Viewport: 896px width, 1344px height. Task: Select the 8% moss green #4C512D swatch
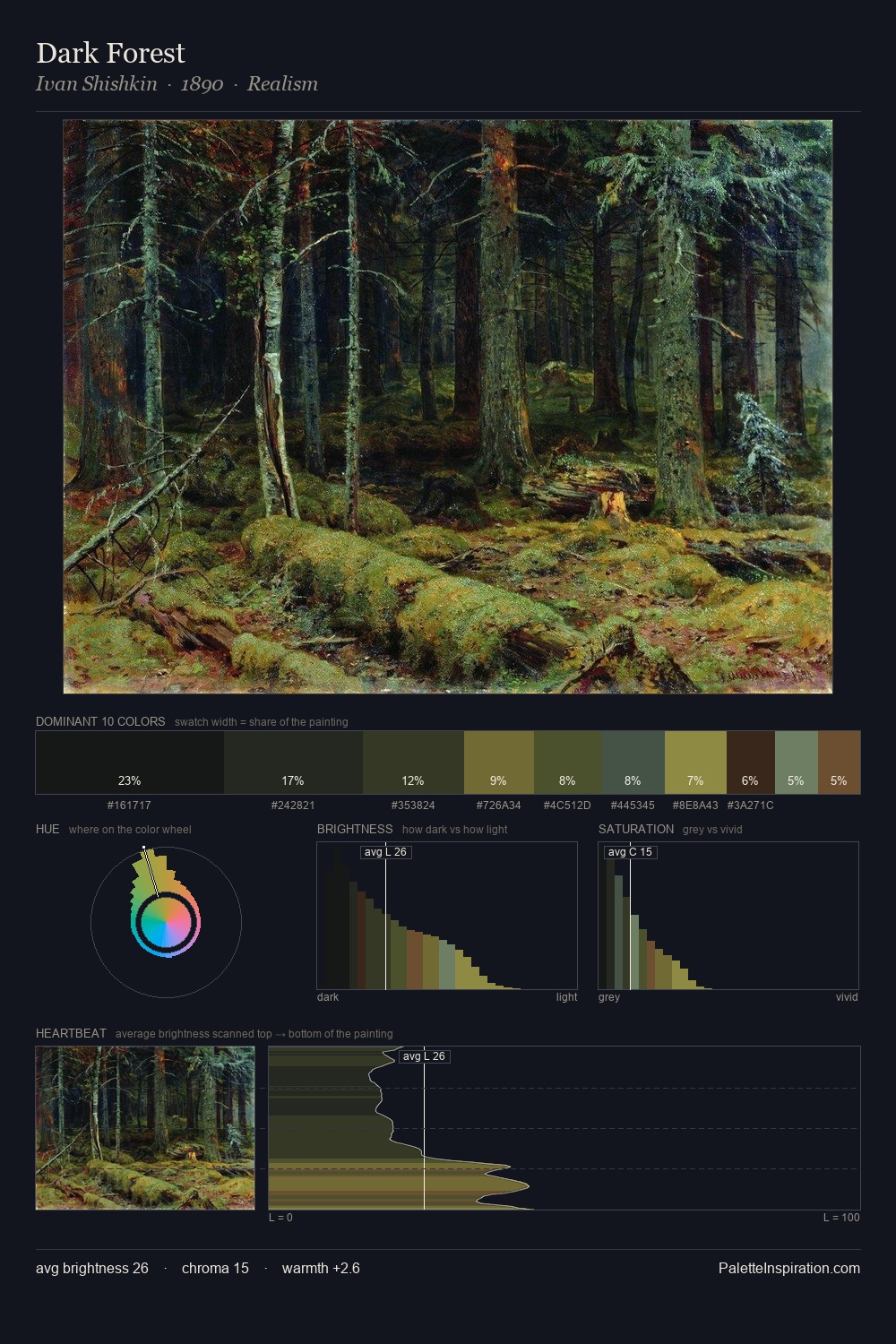pyautogui.click(x=568, y=762)
